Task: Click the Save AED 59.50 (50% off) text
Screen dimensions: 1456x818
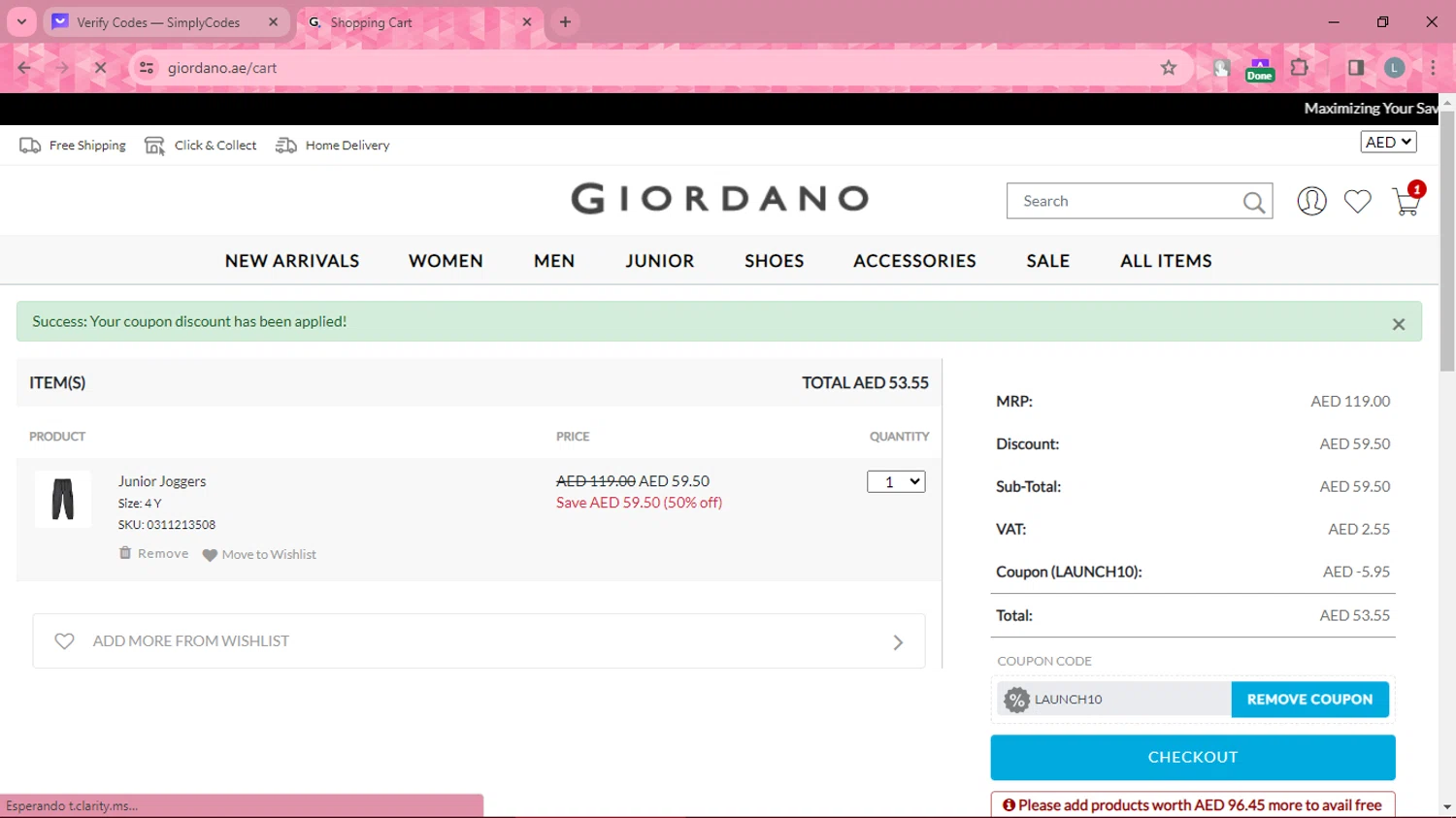Action: pos(639,503)
